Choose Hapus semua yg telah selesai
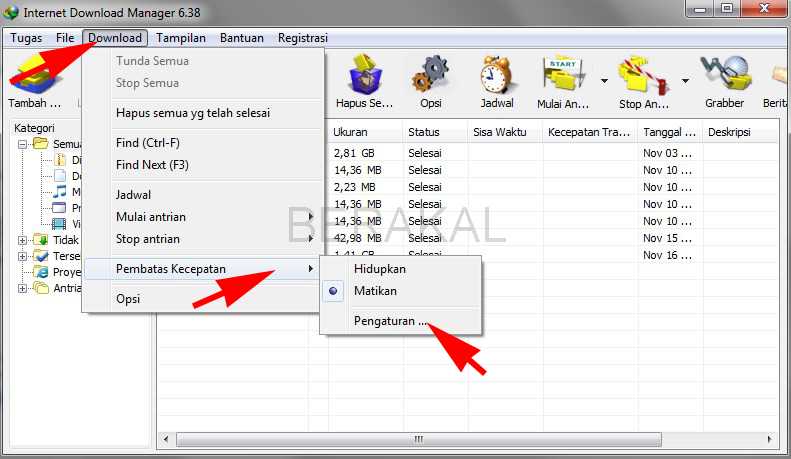Viewport: 791px width, 459px height. tap(193, 113)
